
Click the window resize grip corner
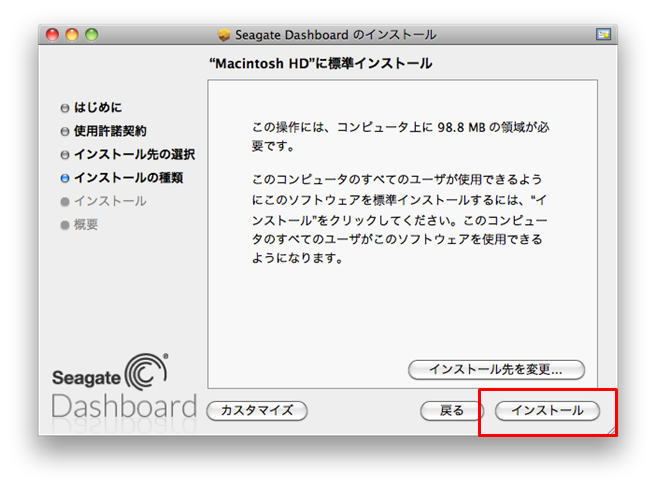coord(612,430)
